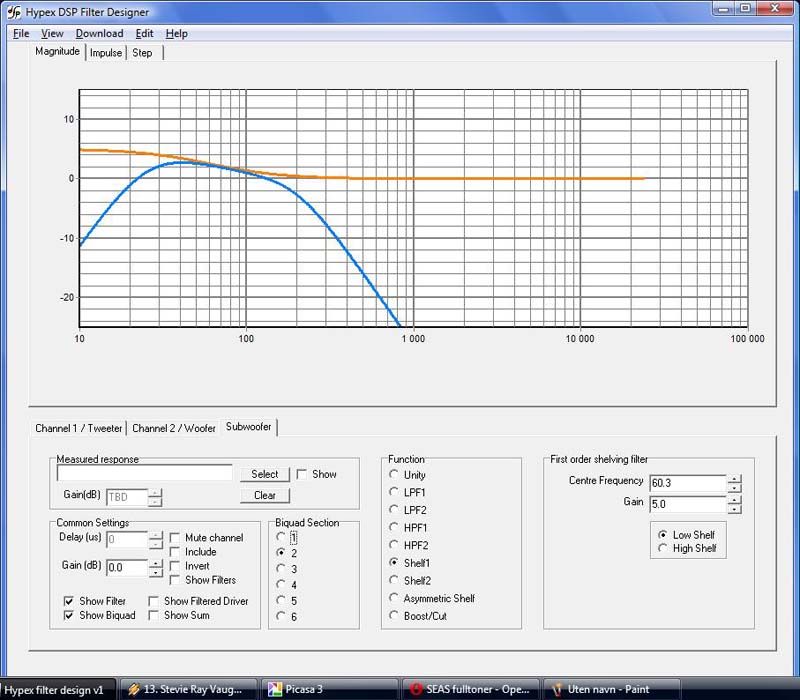Decrease Common Settings Gain with down arrow
Screen dimensions: 800x700
156,572
